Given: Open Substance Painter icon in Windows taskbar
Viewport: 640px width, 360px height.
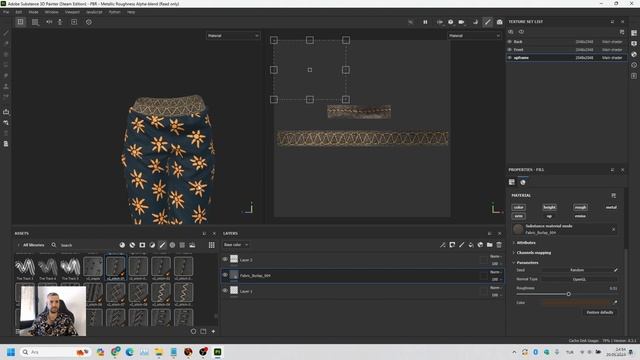Looking at the screenshot, I should point(218,352).
